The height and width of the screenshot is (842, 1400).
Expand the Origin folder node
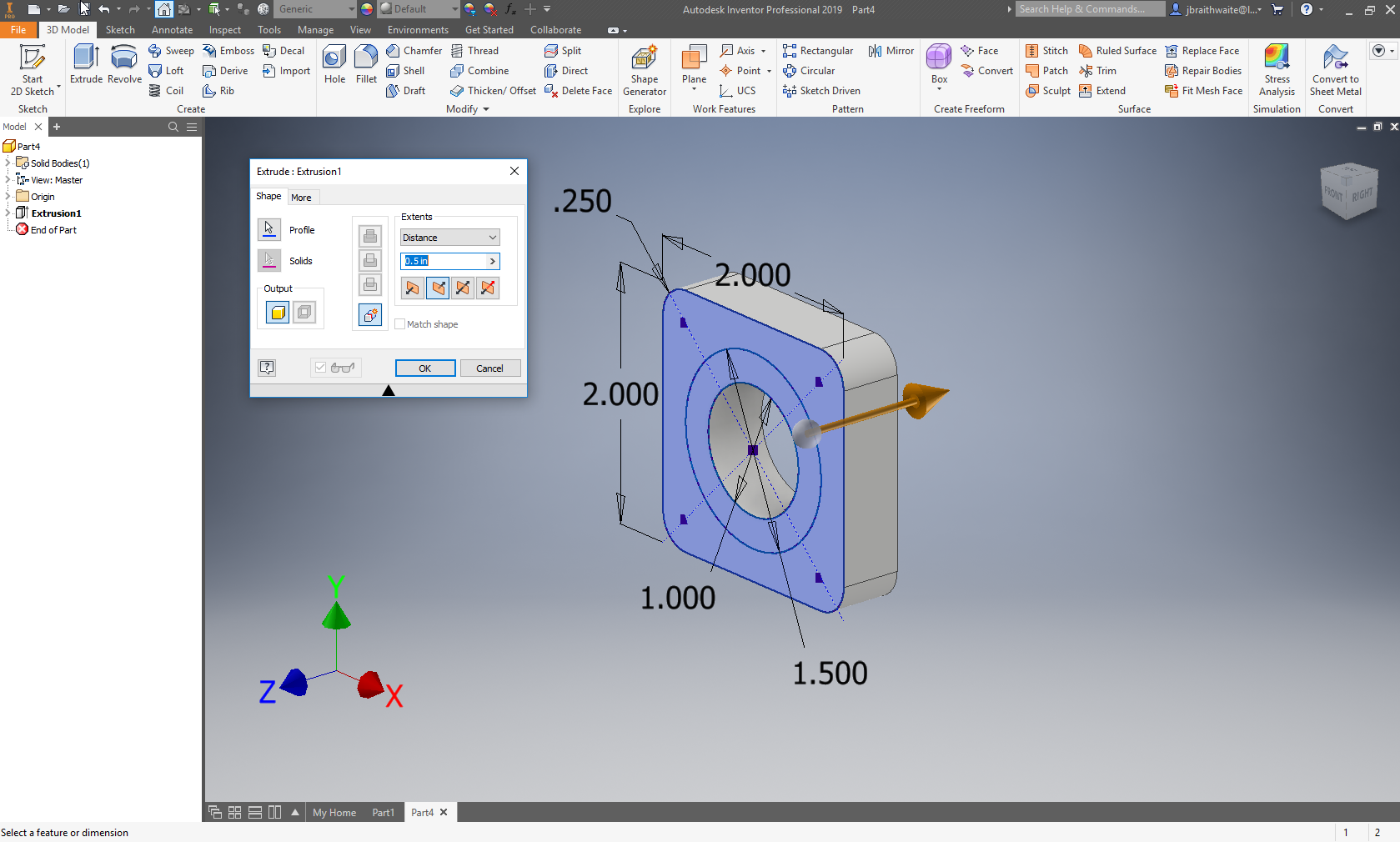(x=8, y=197)
